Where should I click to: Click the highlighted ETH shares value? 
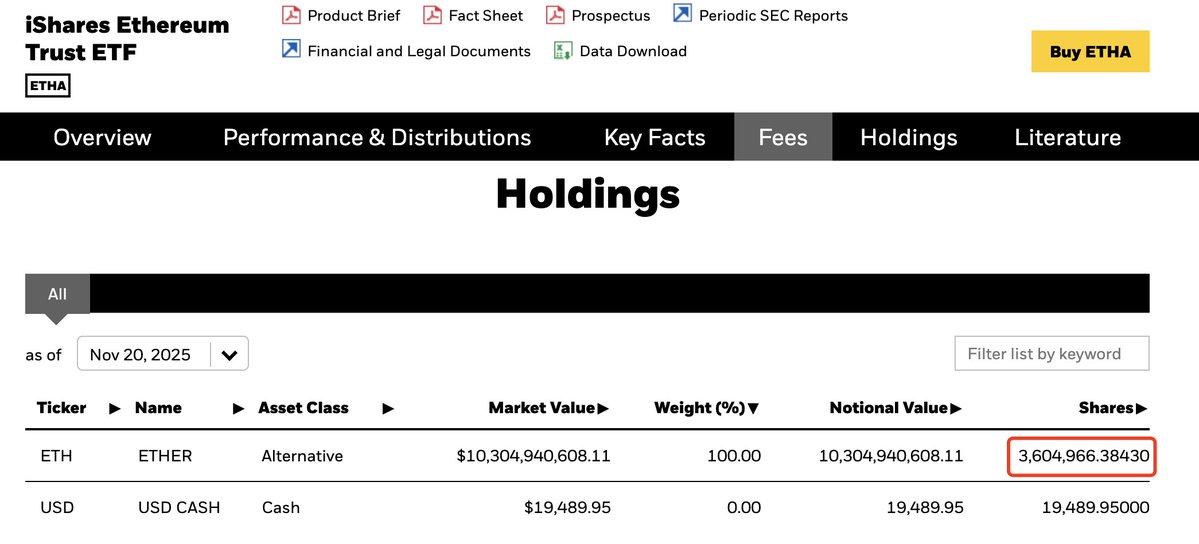[1081, 457]
